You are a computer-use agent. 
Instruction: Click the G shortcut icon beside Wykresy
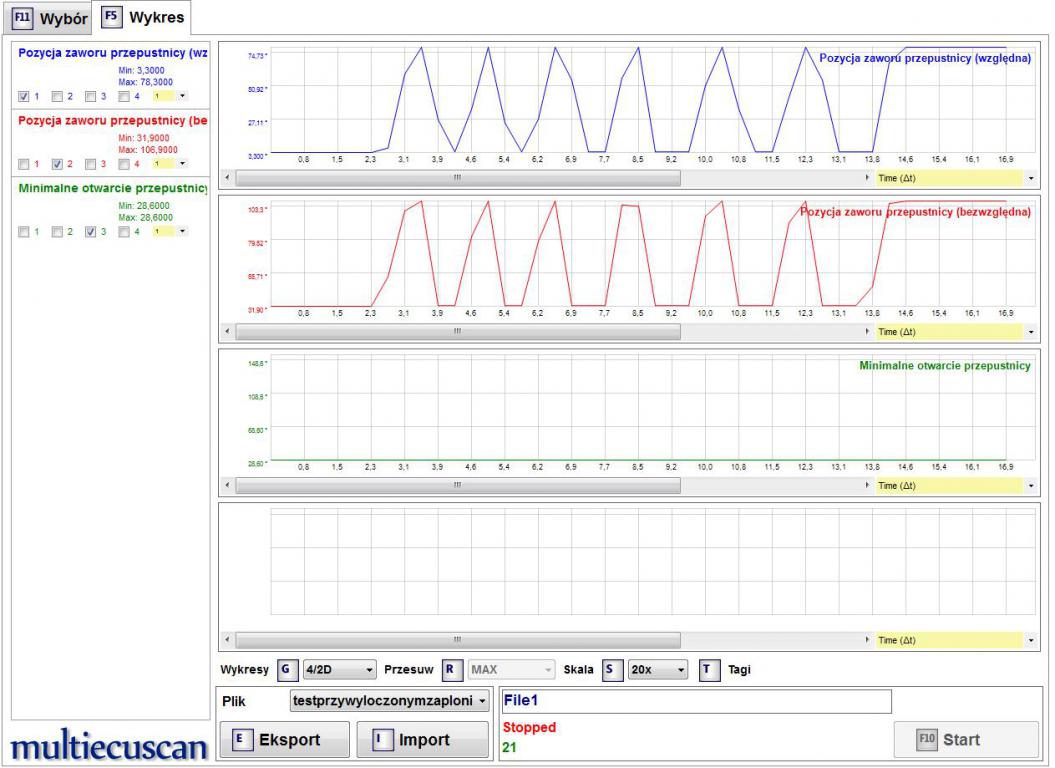pos(287,670)
